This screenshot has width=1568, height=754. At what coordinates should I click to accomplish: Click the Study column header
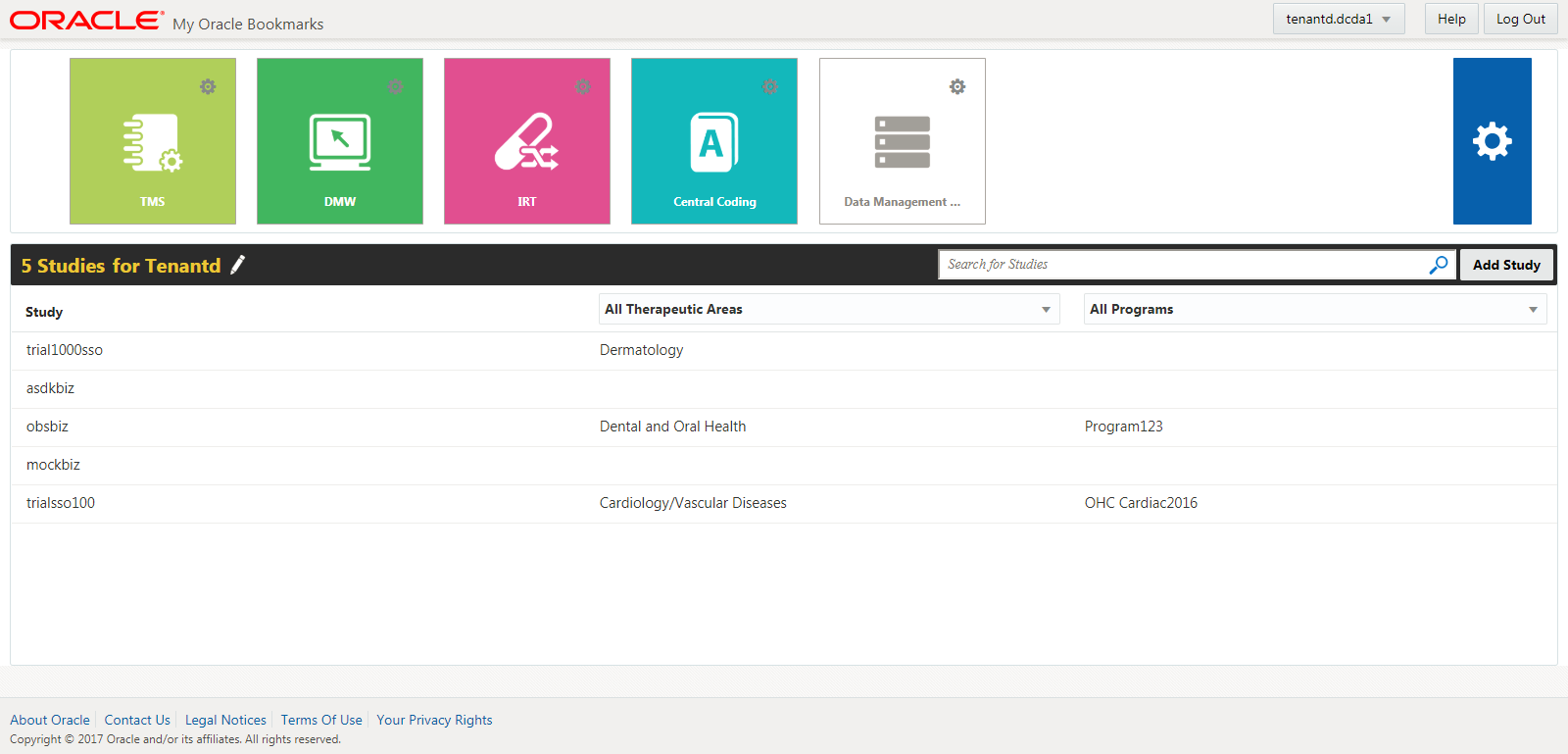44,312
